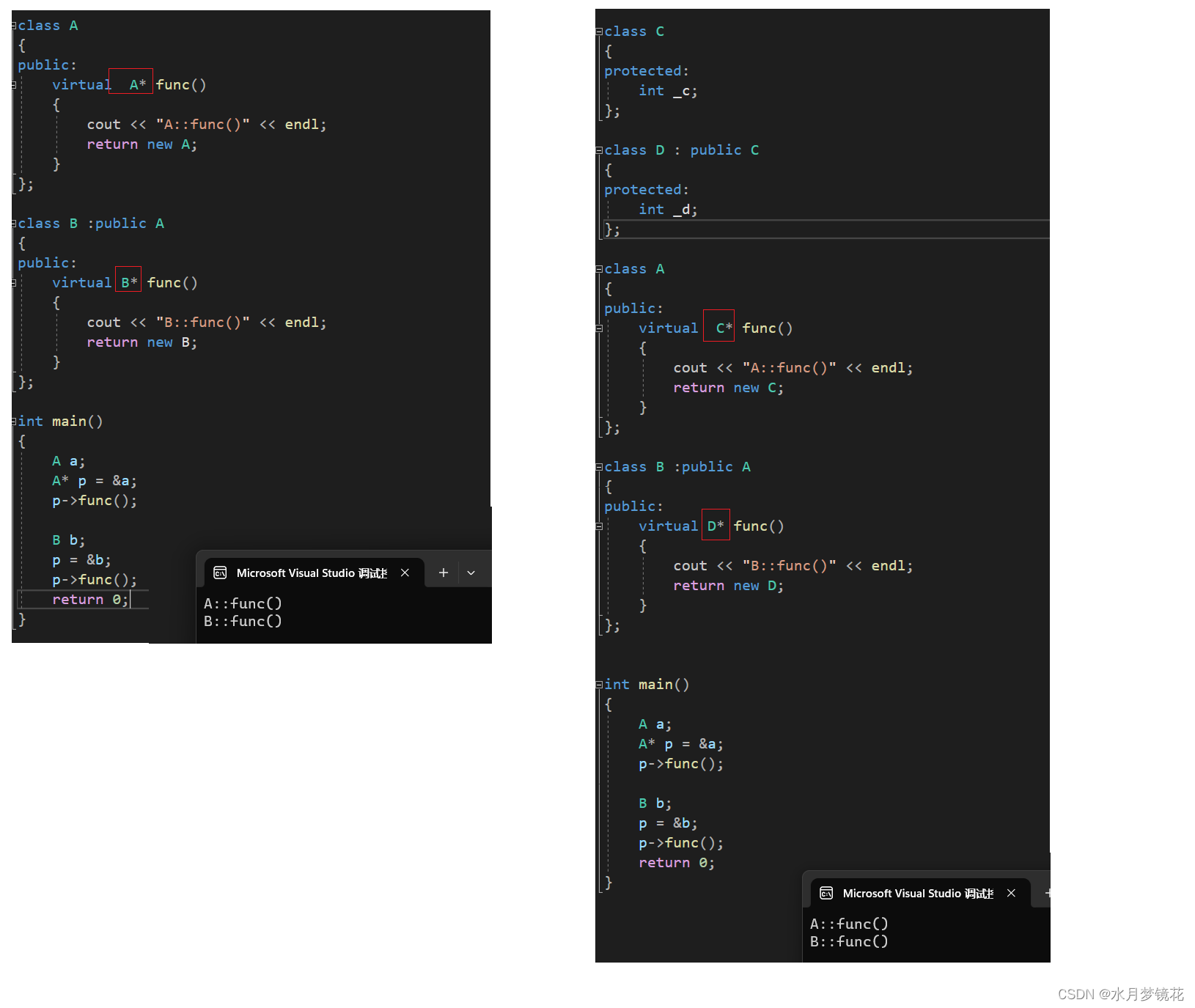
Task: Collapse virtual D* func() body
Action: coord(599,526)
